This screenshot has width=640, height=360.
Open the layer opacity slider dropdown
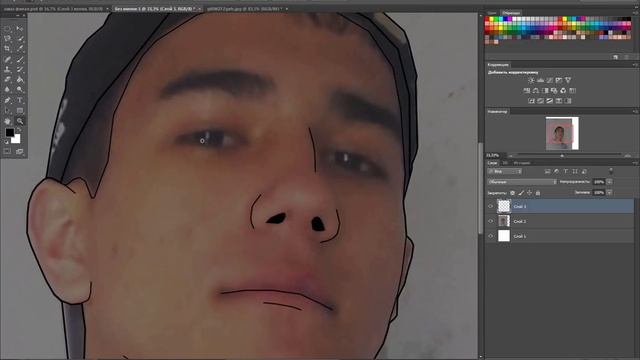pyautogui.click(x=609, y=182)
